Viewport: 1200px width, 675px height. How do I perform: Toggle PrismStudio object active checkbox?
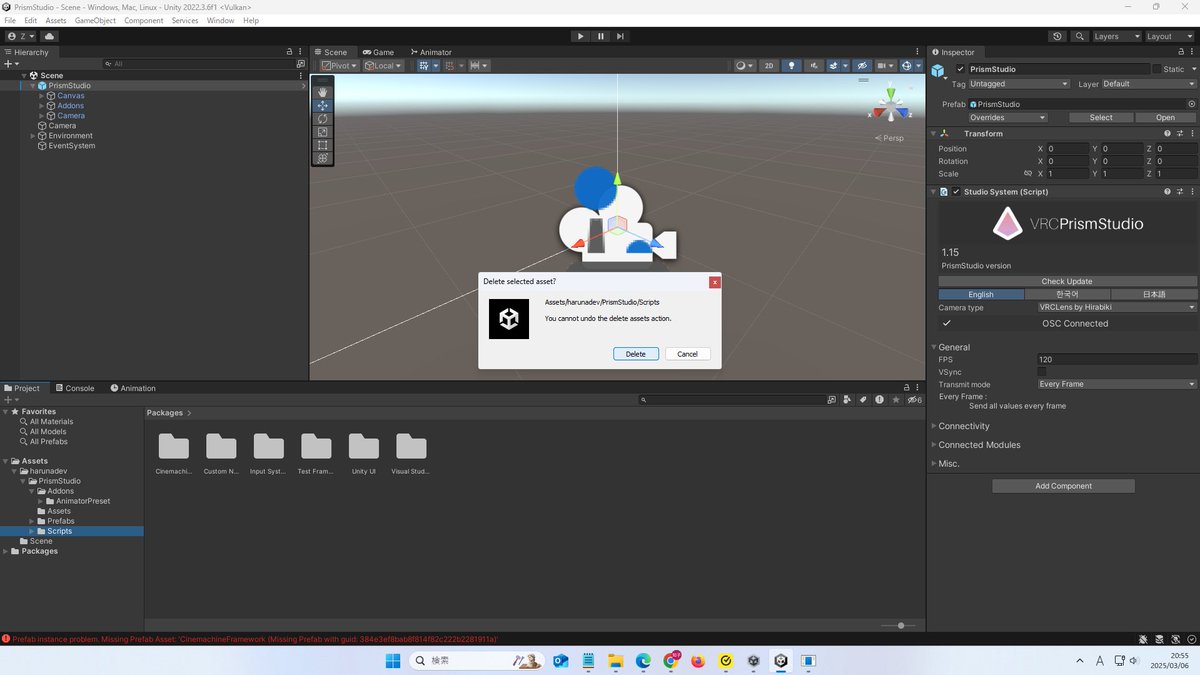(x=959, y=69)
